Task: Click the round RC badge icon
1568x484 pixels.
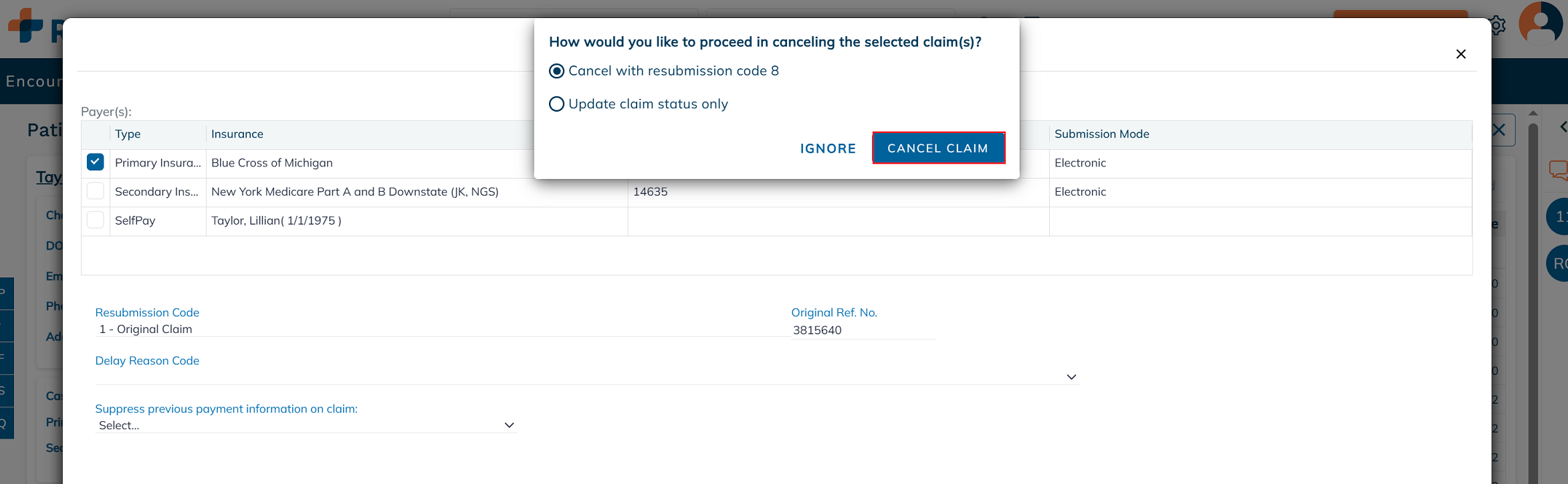Action: (1559, 263)
